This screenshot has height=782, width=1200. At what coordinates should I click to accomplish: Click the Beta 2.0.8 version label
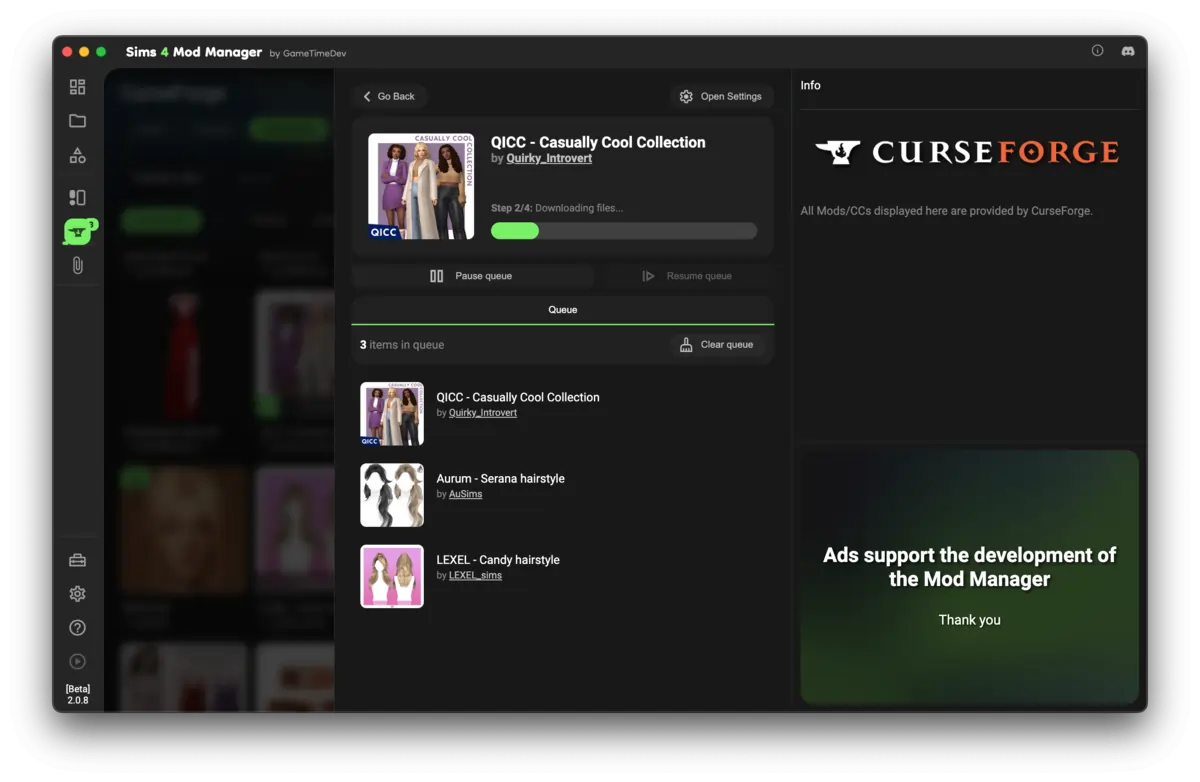click(x=77, y=694)
